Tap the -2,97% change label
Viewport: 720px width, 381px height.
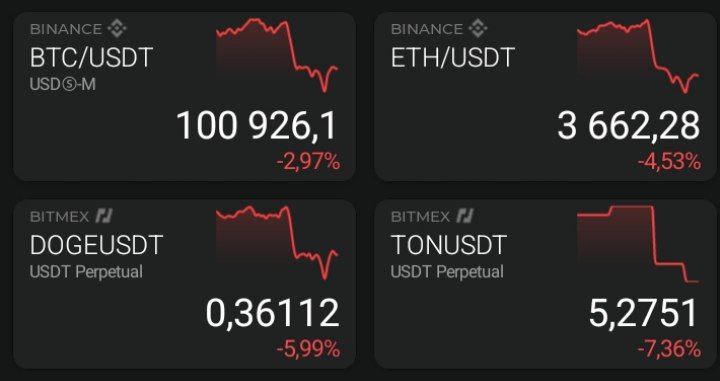pos(308,162)
